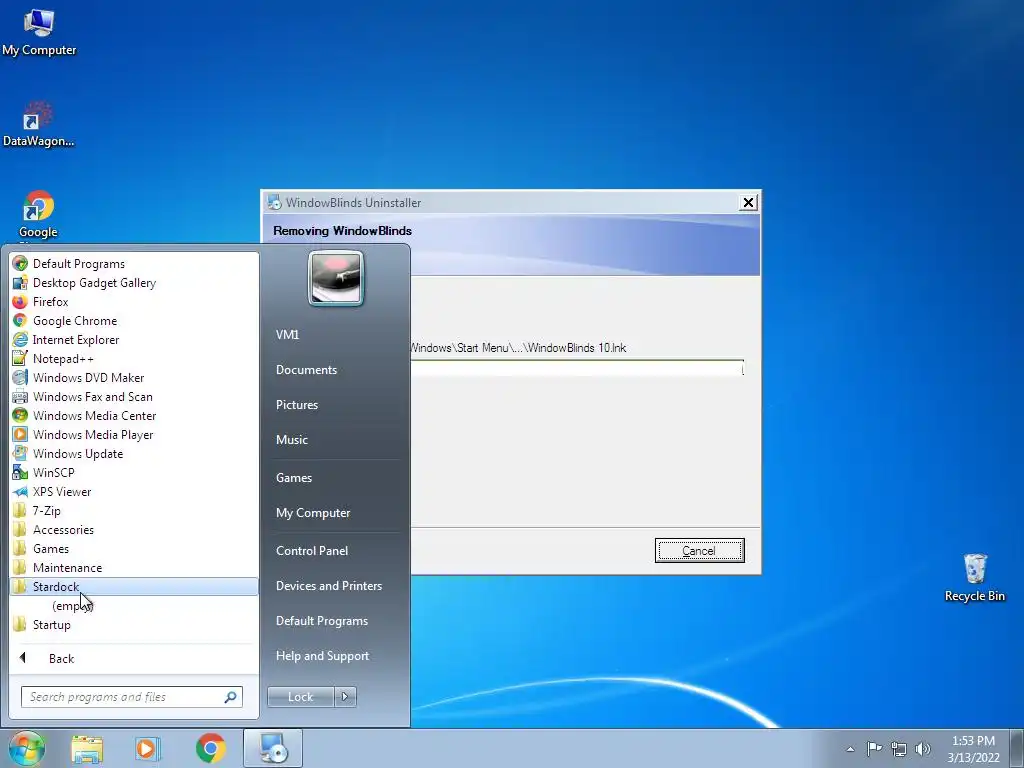Open Documents from the Start menu
The image size is (1024, 768).
coord(335,370)
